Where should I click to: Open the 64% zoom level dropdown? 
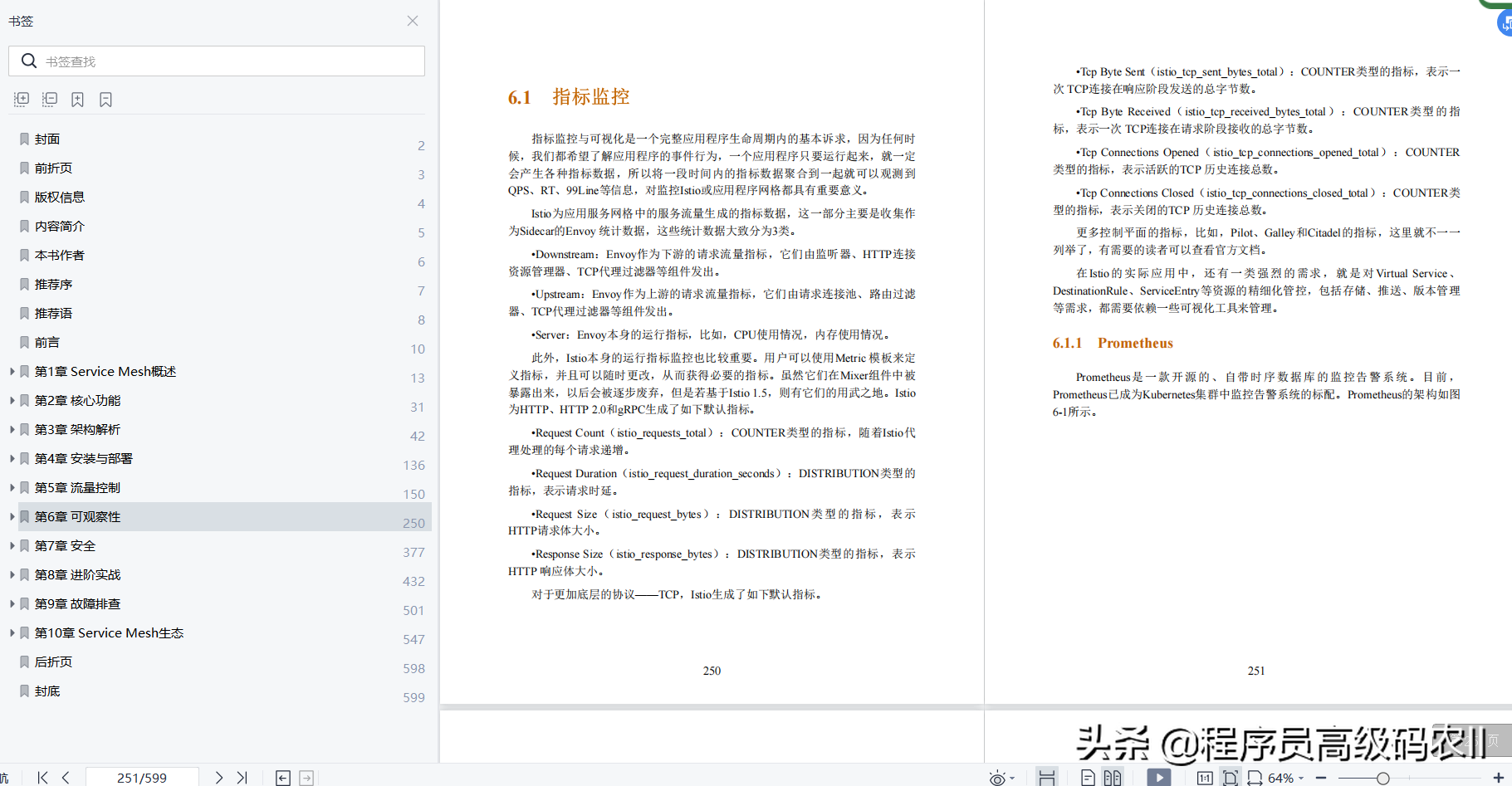[x=1285, y=778]
